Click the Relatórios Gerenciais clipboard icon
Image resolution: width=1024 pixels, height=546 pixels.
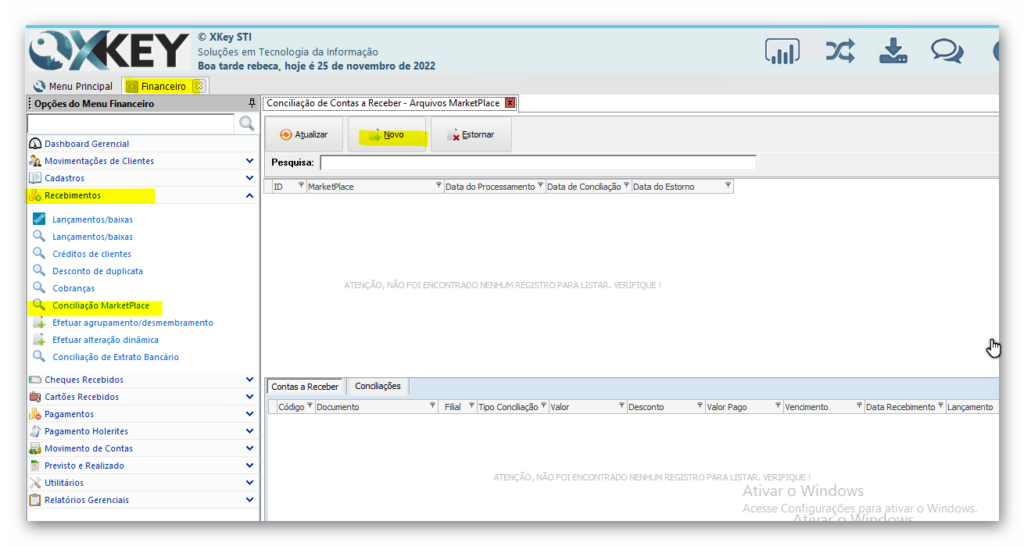pos(35,500)
